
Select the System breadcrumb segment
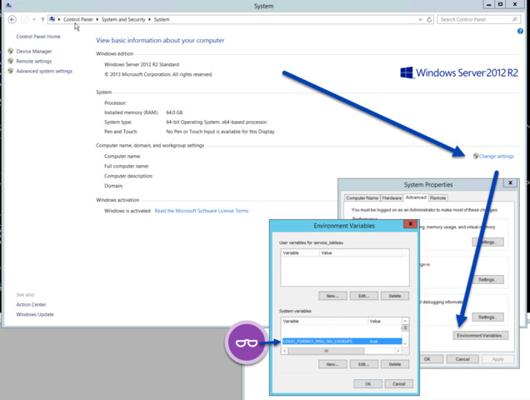click(162, 20)
